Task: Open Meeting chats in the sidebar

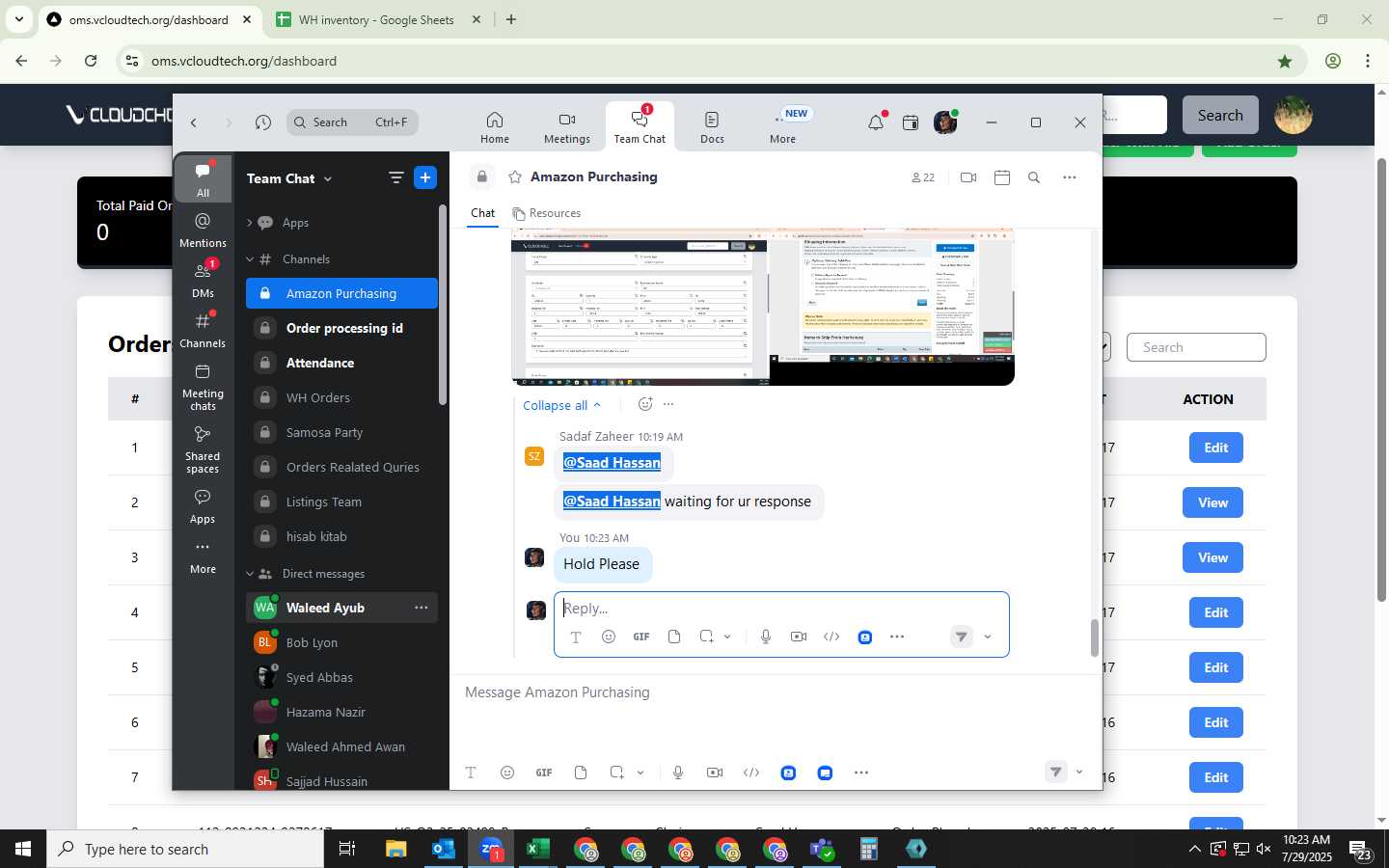Action: 203,387
